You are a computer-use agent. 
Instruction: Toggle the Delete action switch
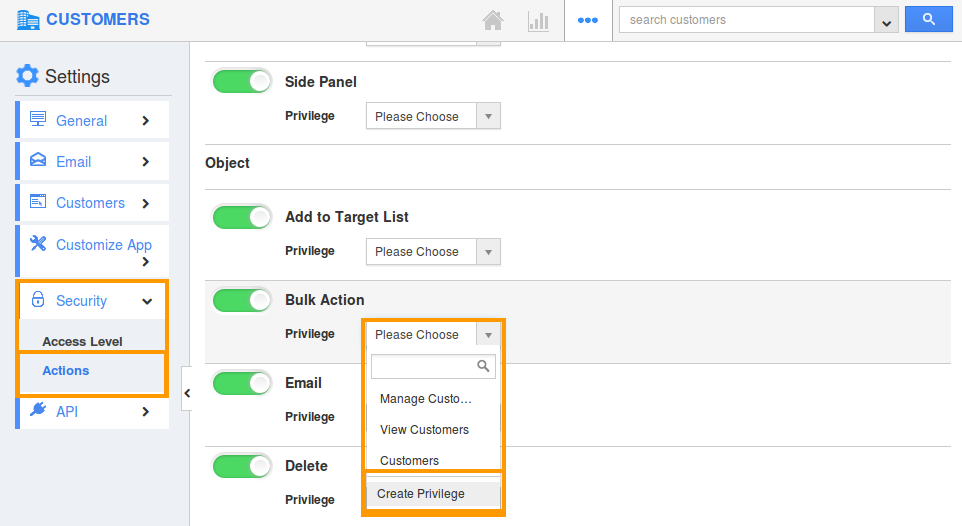242,466
